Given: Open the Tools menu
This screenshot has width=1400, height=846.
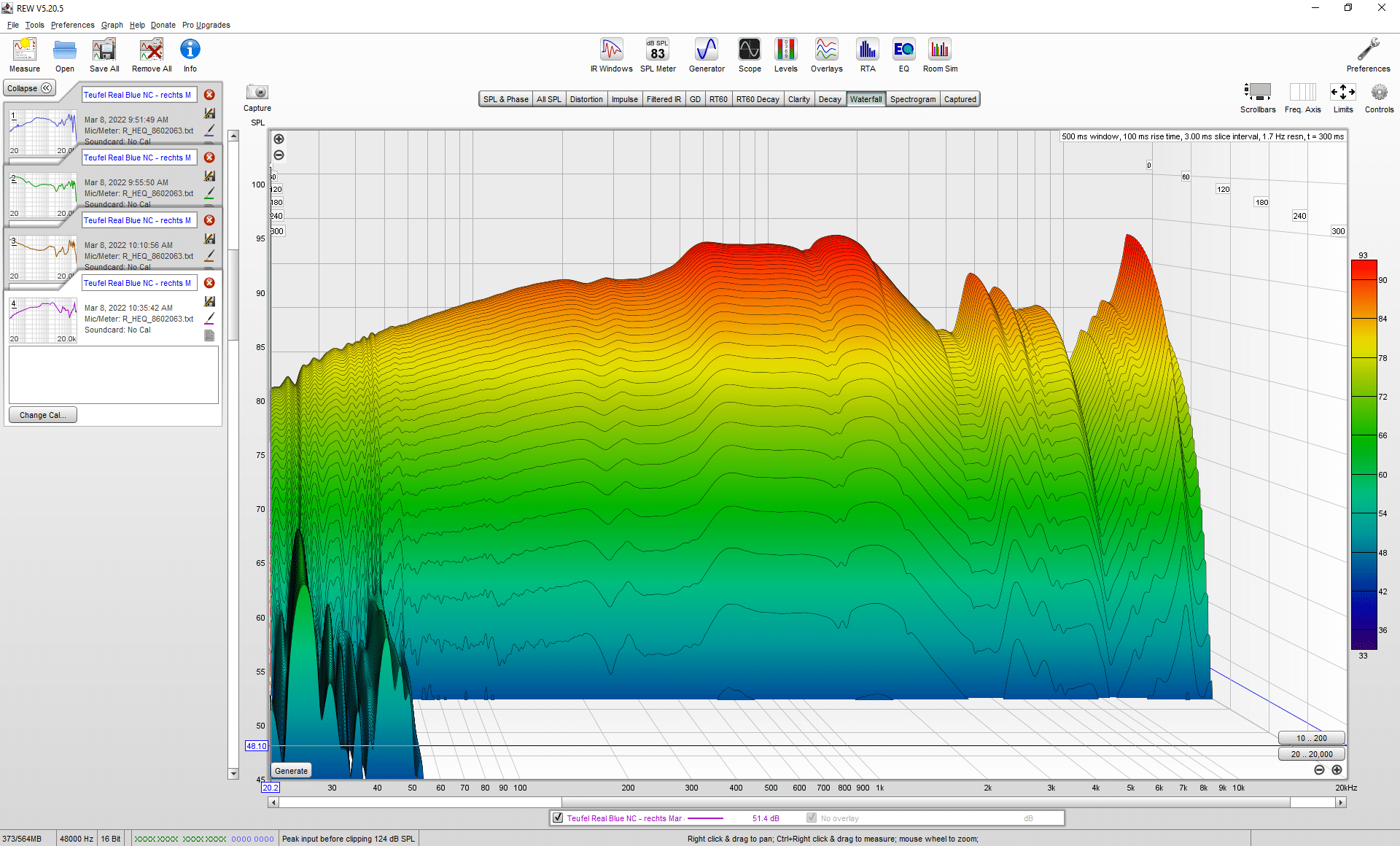Looking at the screenshot, I should pos(34,25).
